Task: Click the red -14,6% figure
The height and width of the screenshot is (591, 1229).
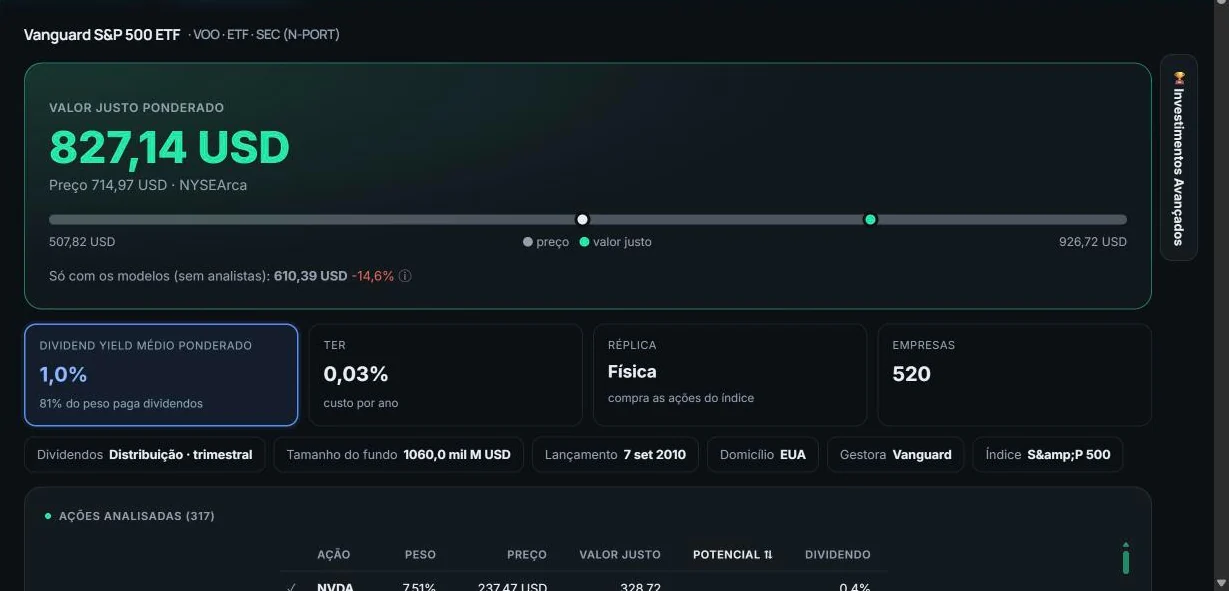Action: click(373, 276)
